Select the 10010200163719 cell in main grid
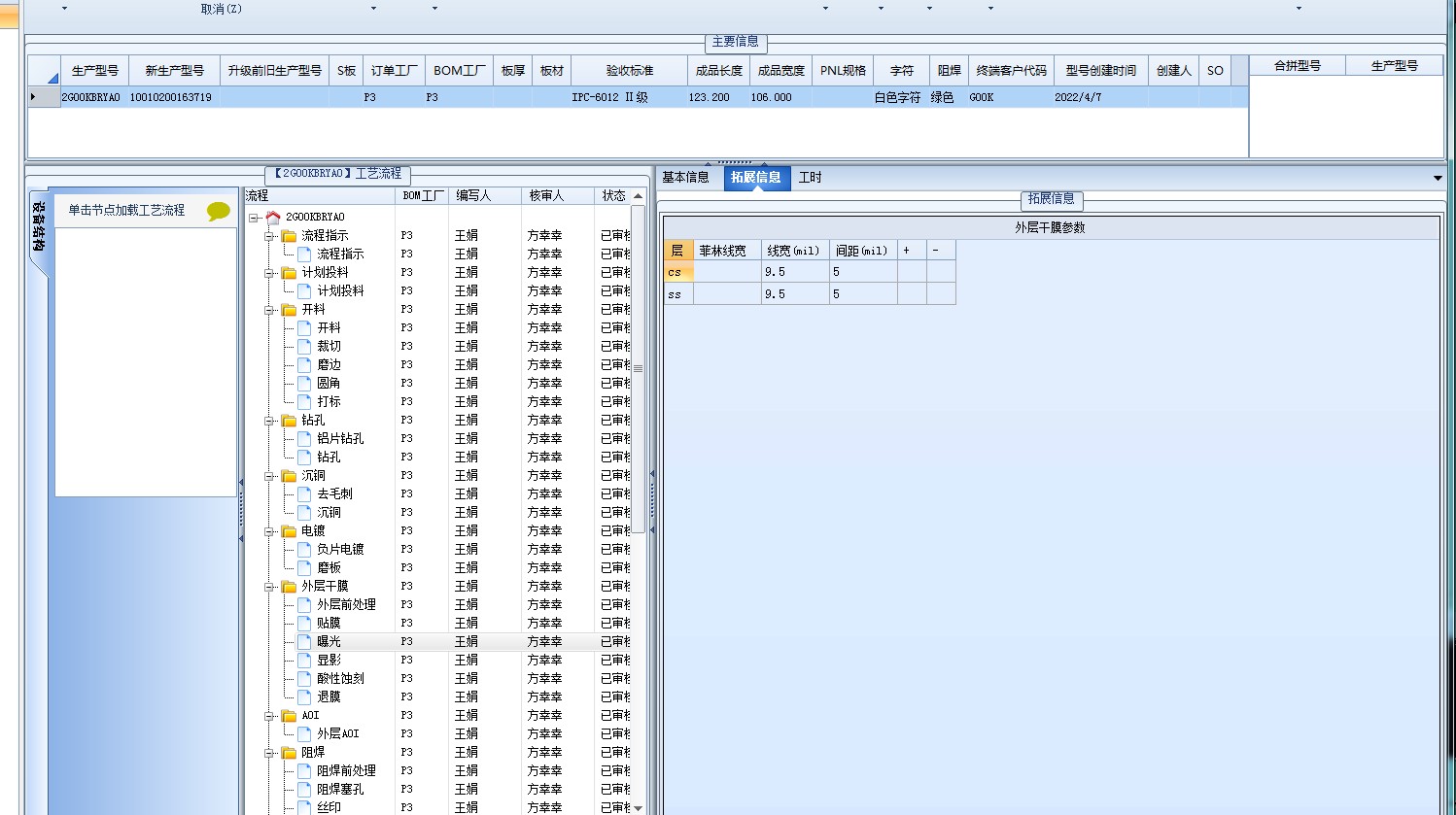Viewport: 1456px width, 815px height. (x=174, y=97)
